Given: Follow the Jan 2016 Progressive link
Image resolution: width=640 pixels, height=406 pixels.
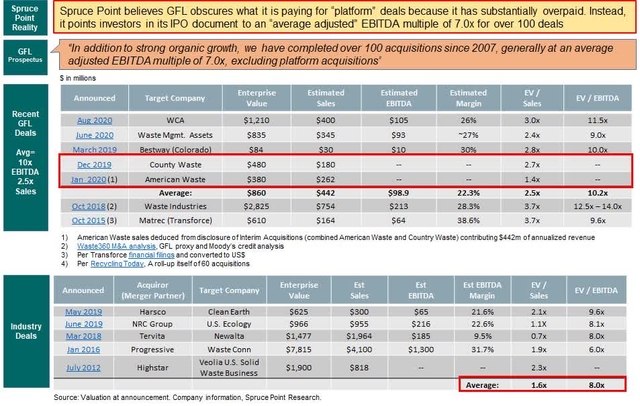Looking at the screenshot, I should [84, 350].
